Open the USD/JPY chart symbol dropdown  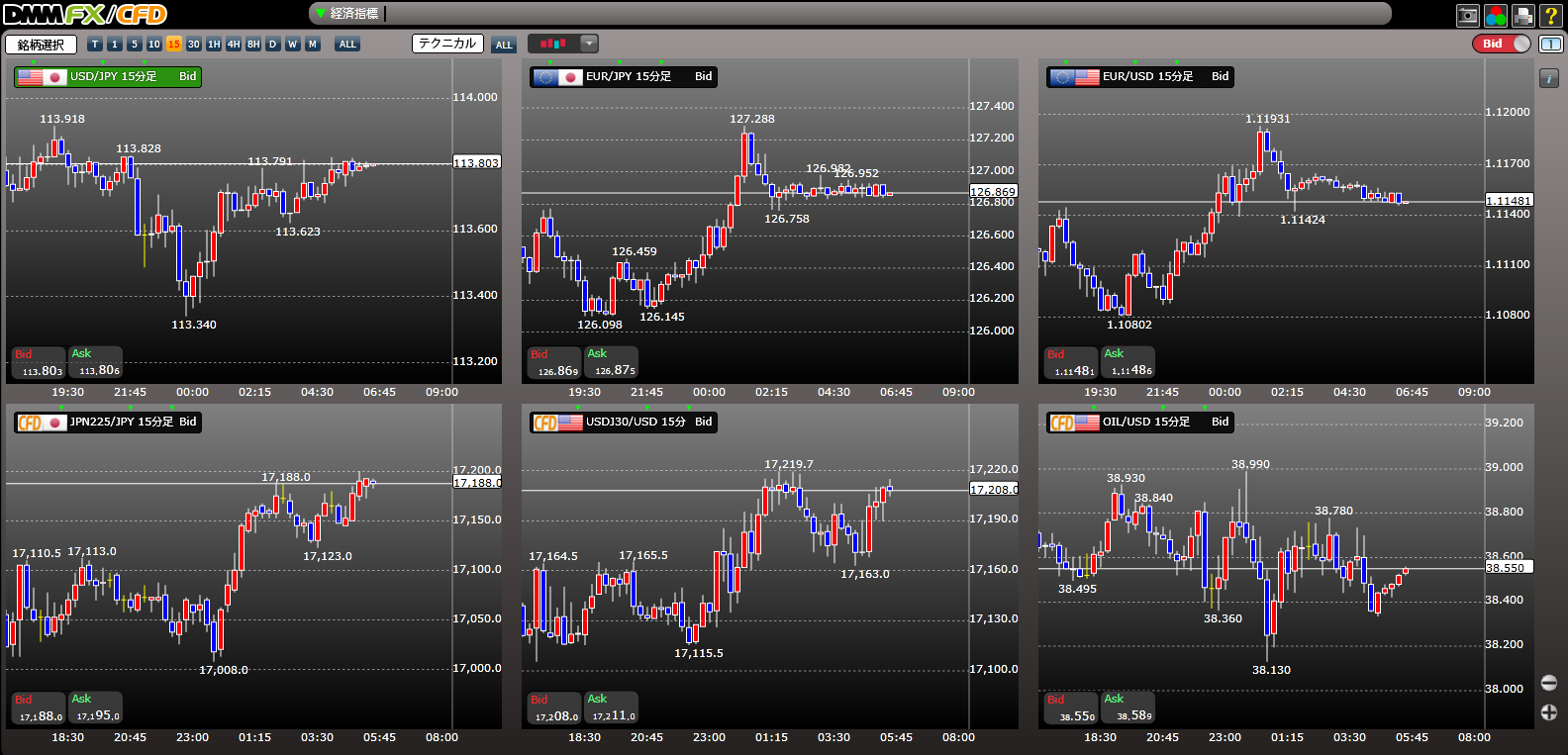coord(108,77)
